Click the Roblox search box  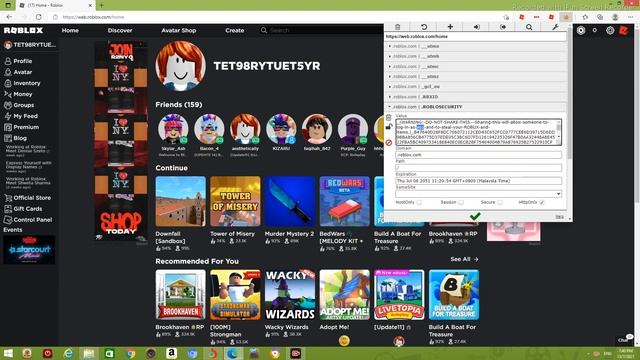click(x=322, y=30)
